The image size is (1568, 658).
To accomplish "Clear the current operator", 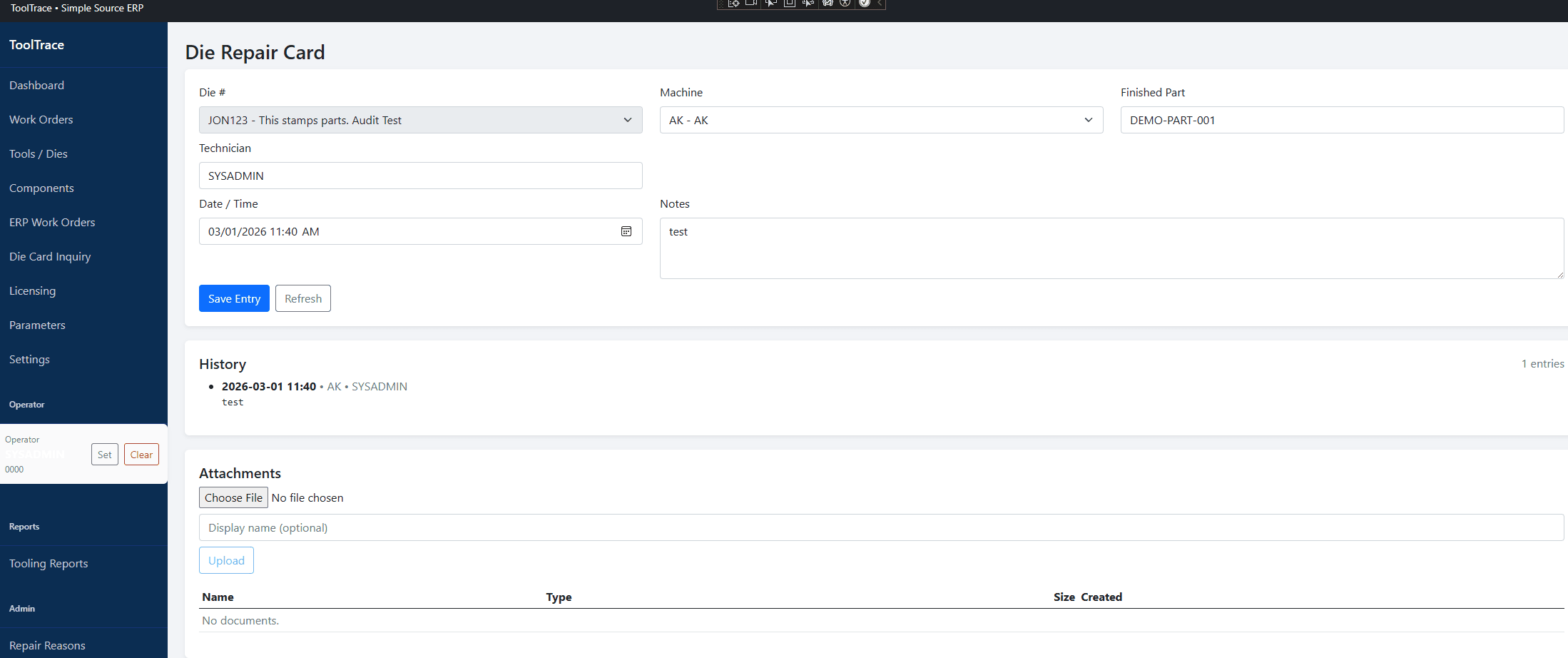I will tap(141, 455).
